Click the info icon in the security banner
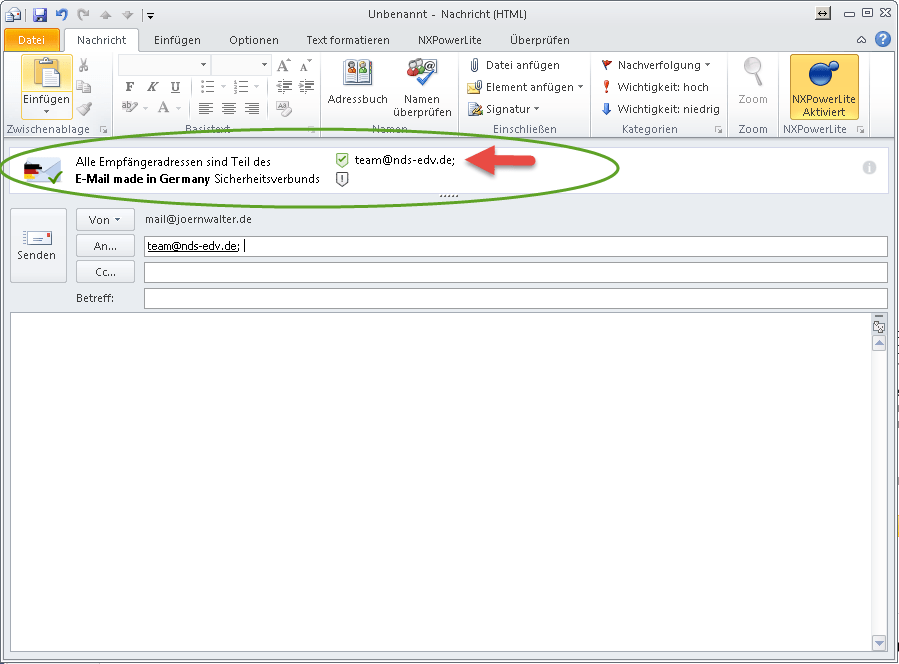899x664 pixels. 869,167
